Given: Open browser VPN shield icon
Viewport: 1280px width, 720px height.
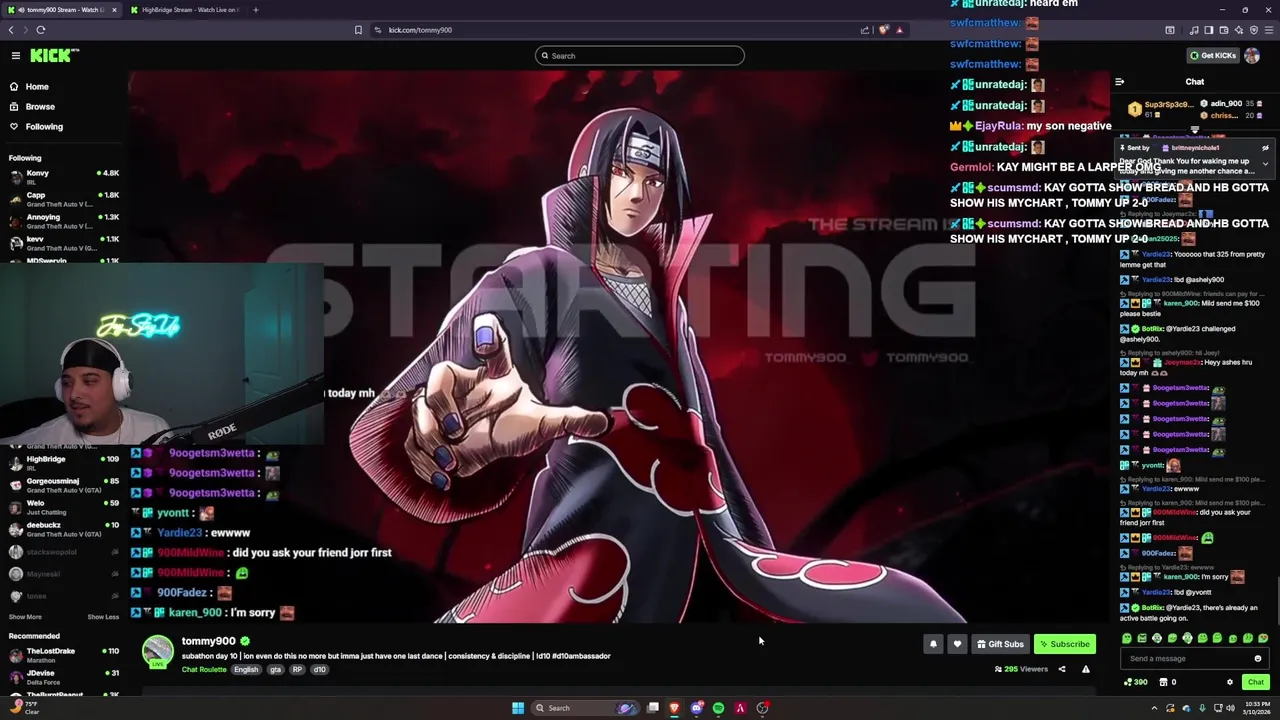Looking at the screenshot, I should click(x=1253, y=30).
